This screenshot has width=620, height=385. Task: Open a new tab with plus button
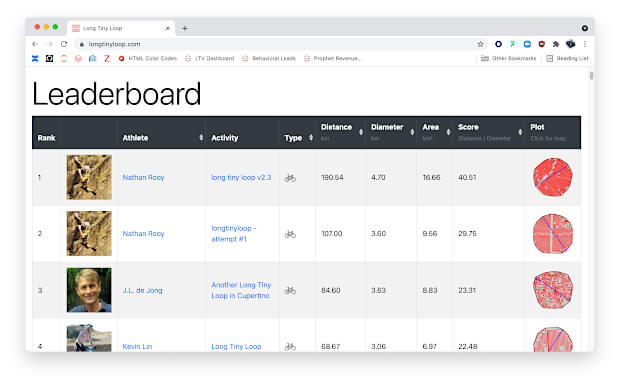[x=185, y=28]
